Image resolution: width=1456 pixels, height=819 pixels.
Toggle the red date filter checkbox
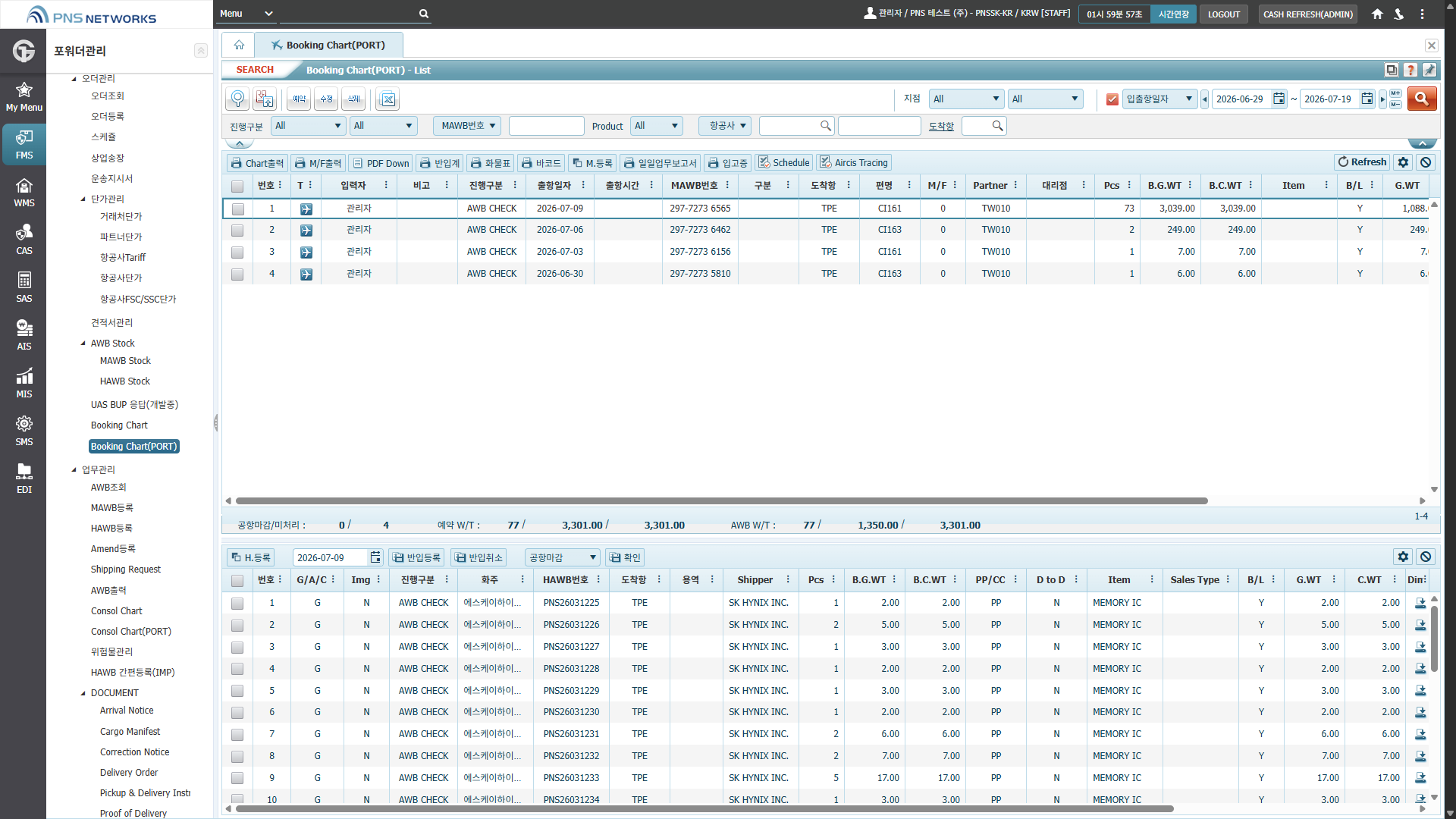pyautogui.click(x=1112, y=99)
